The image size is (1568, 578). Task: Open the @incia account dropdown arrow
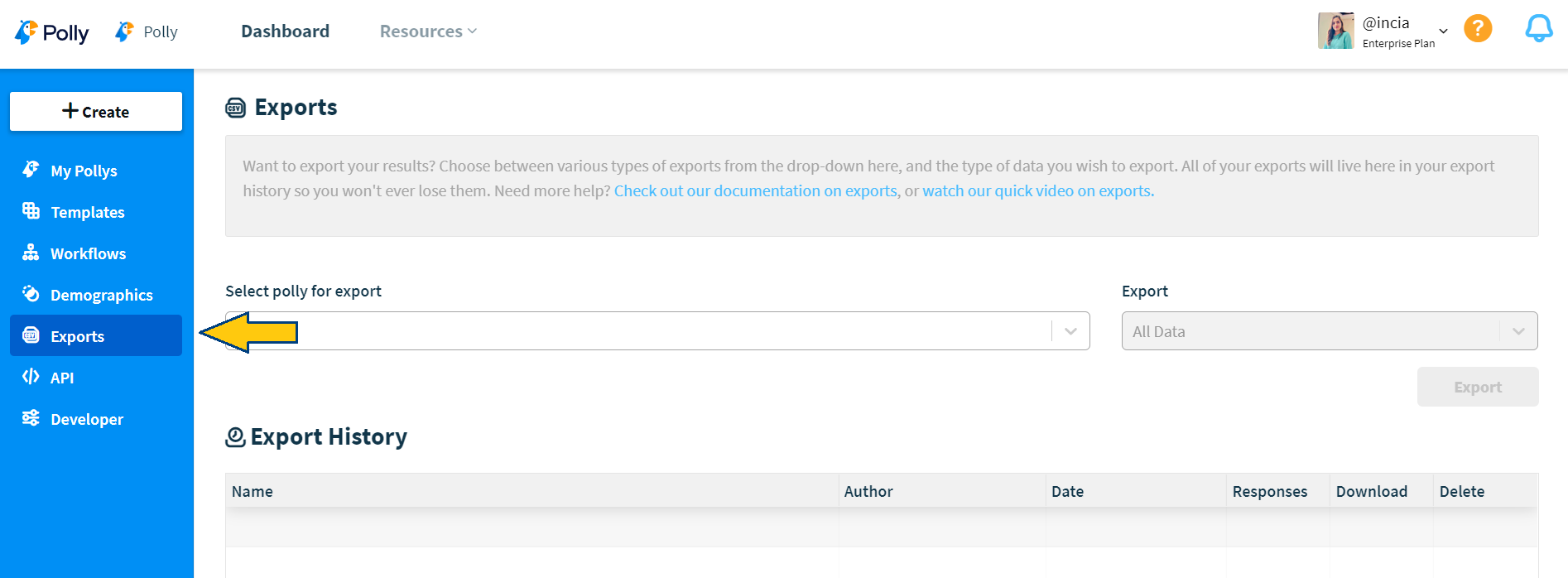(1443, 31)
